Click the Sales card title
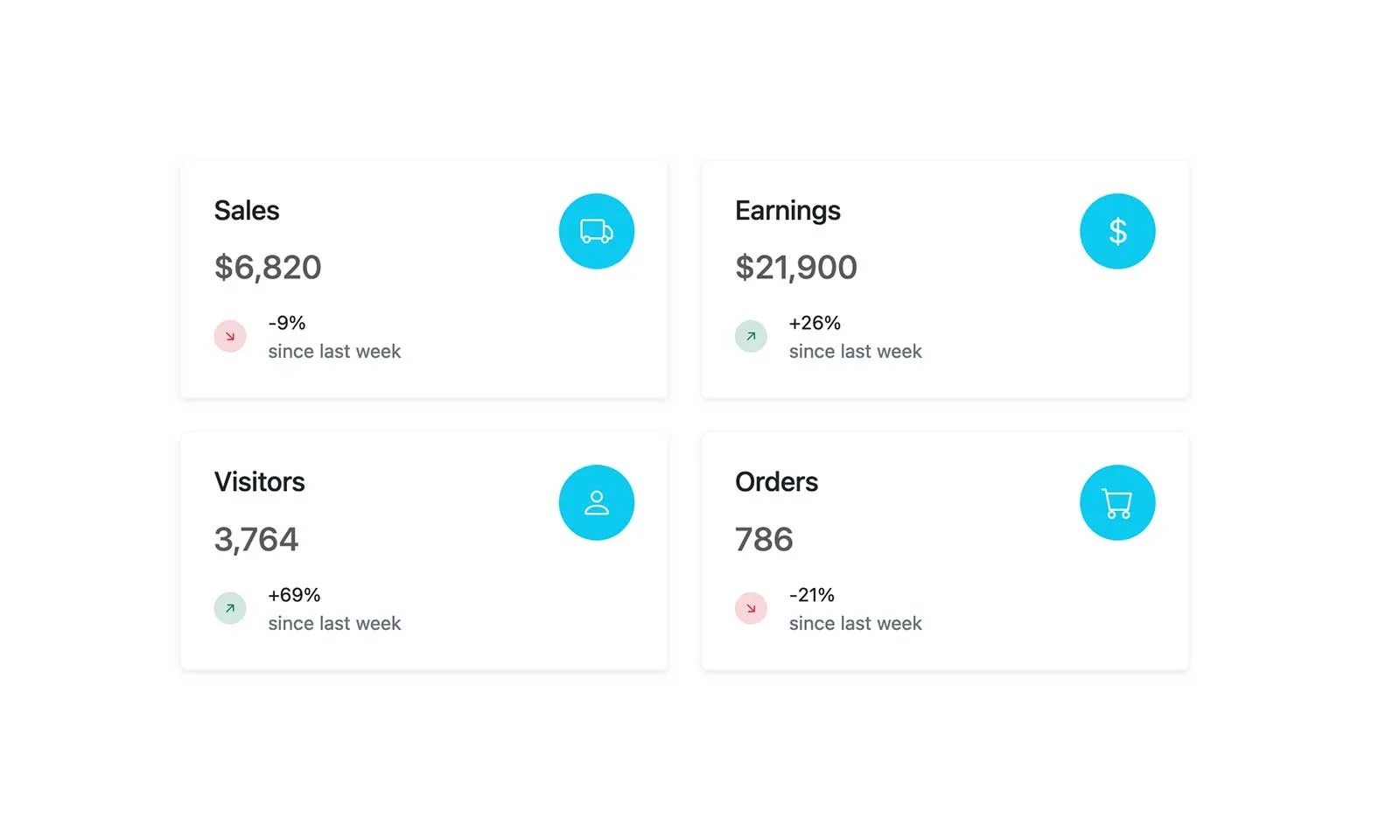The image size is (1400, 840). tap(247, 211)
